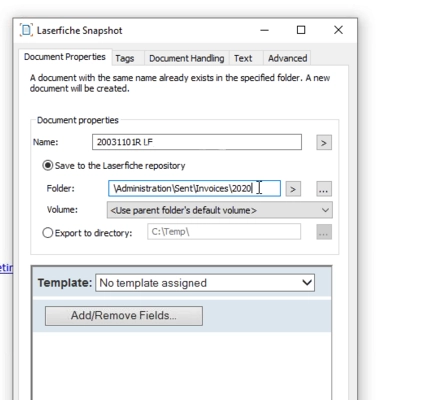Minimize the Laserfiche Snapshot window
The image size is (429, 400).
click(x=265, y=30)
